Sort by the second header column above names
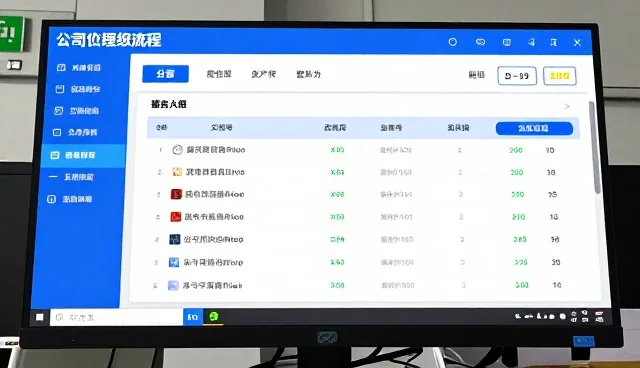Screen dimensions: 640x368 click(222, 128)
